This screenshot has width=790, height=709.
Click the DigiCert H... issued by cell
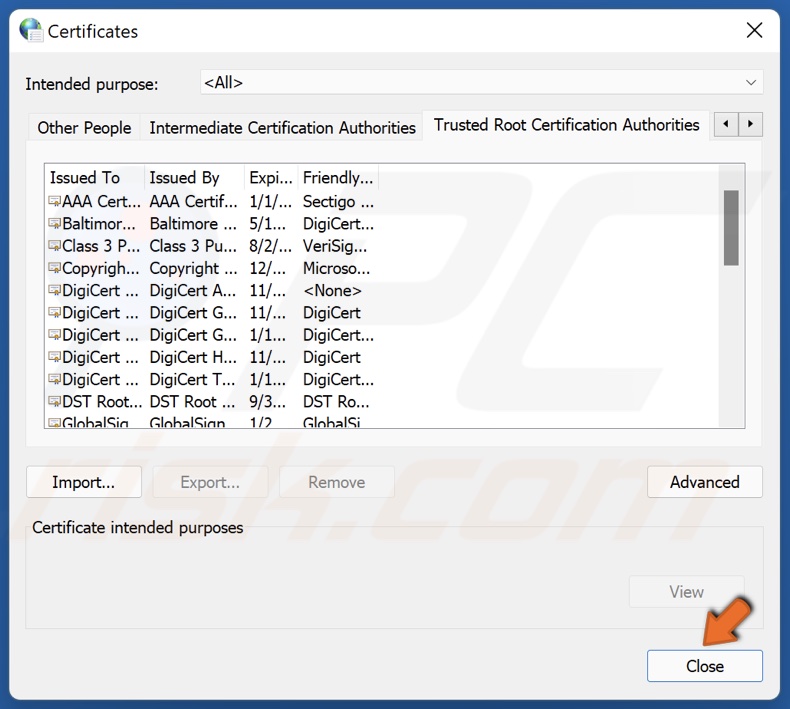pyautogui.click(x=192, y=357)
